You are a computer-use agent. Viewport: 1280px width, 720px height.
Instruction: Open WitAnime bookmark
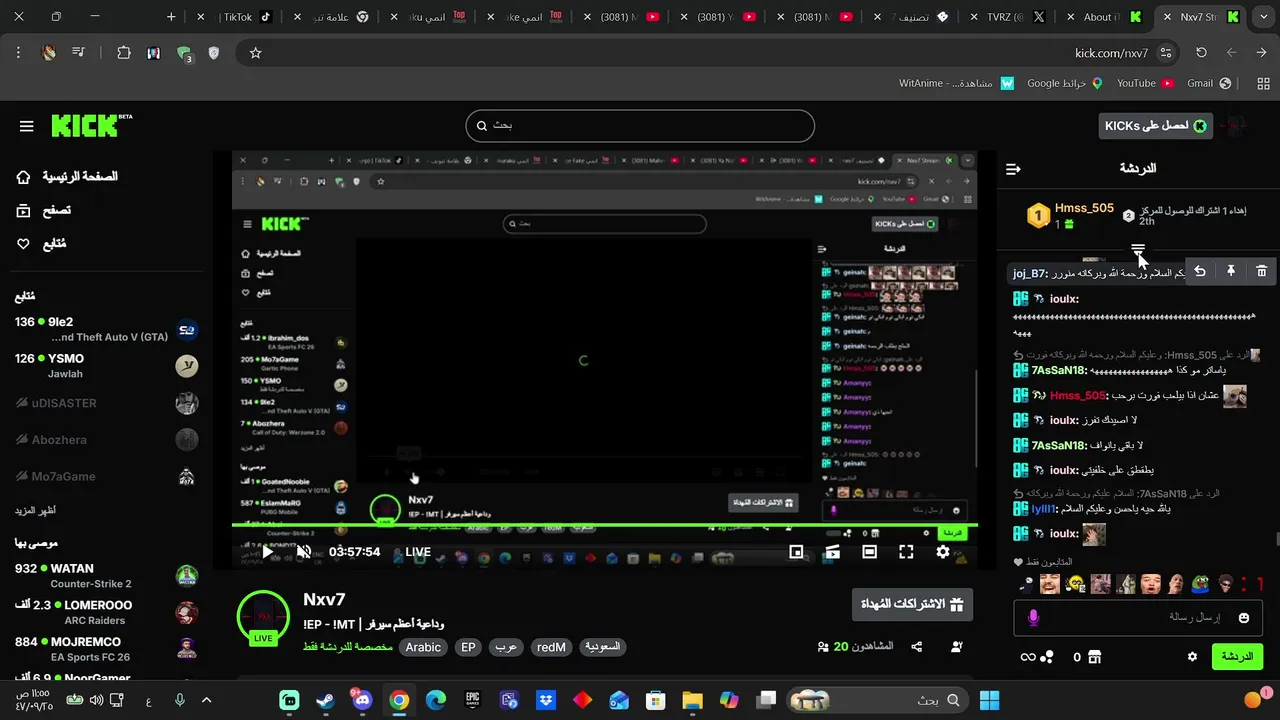point(956,84)
